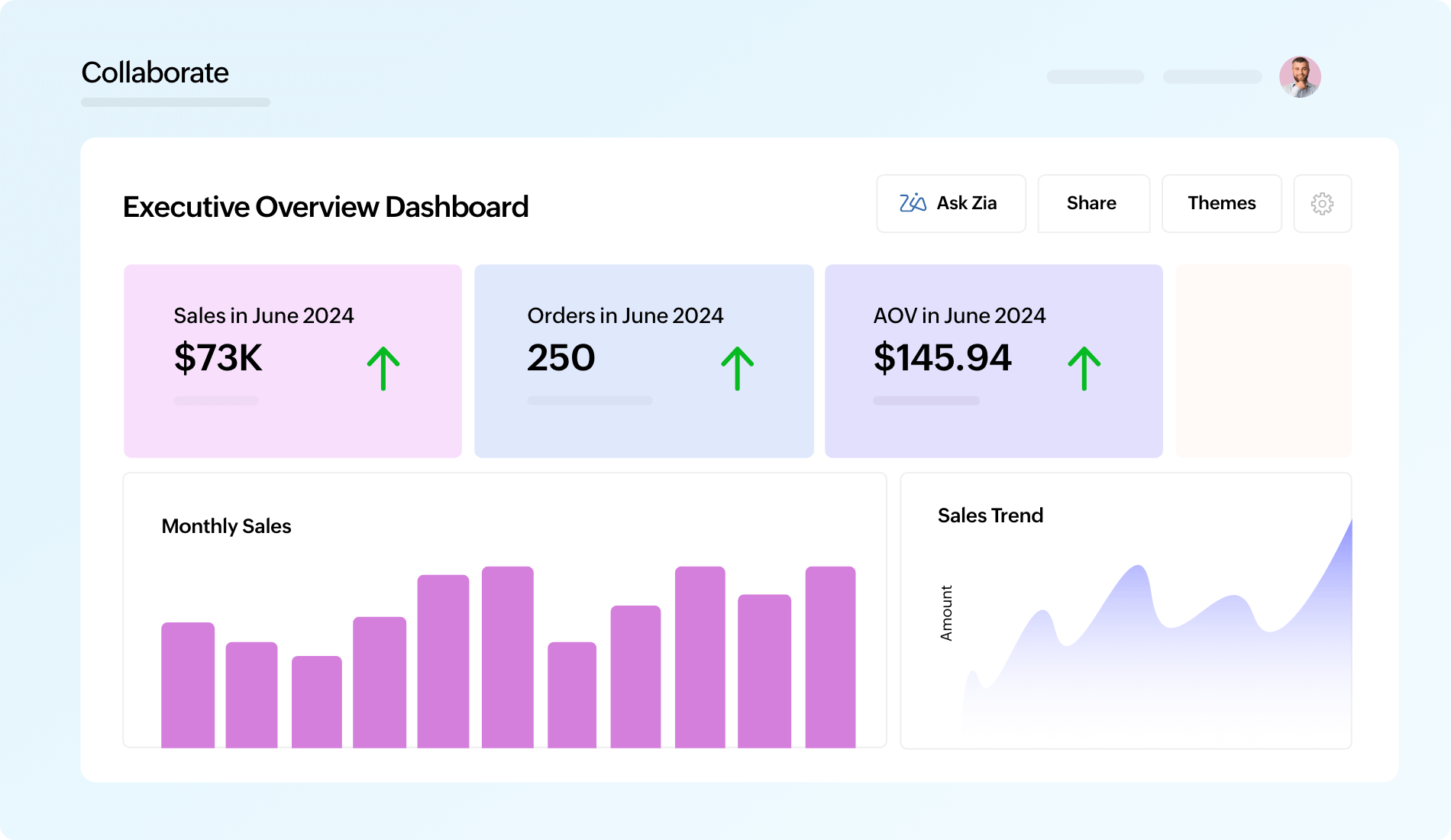Click the $145.94 AOV value
The image size is (1451, 840).
(x=942, y=357)
